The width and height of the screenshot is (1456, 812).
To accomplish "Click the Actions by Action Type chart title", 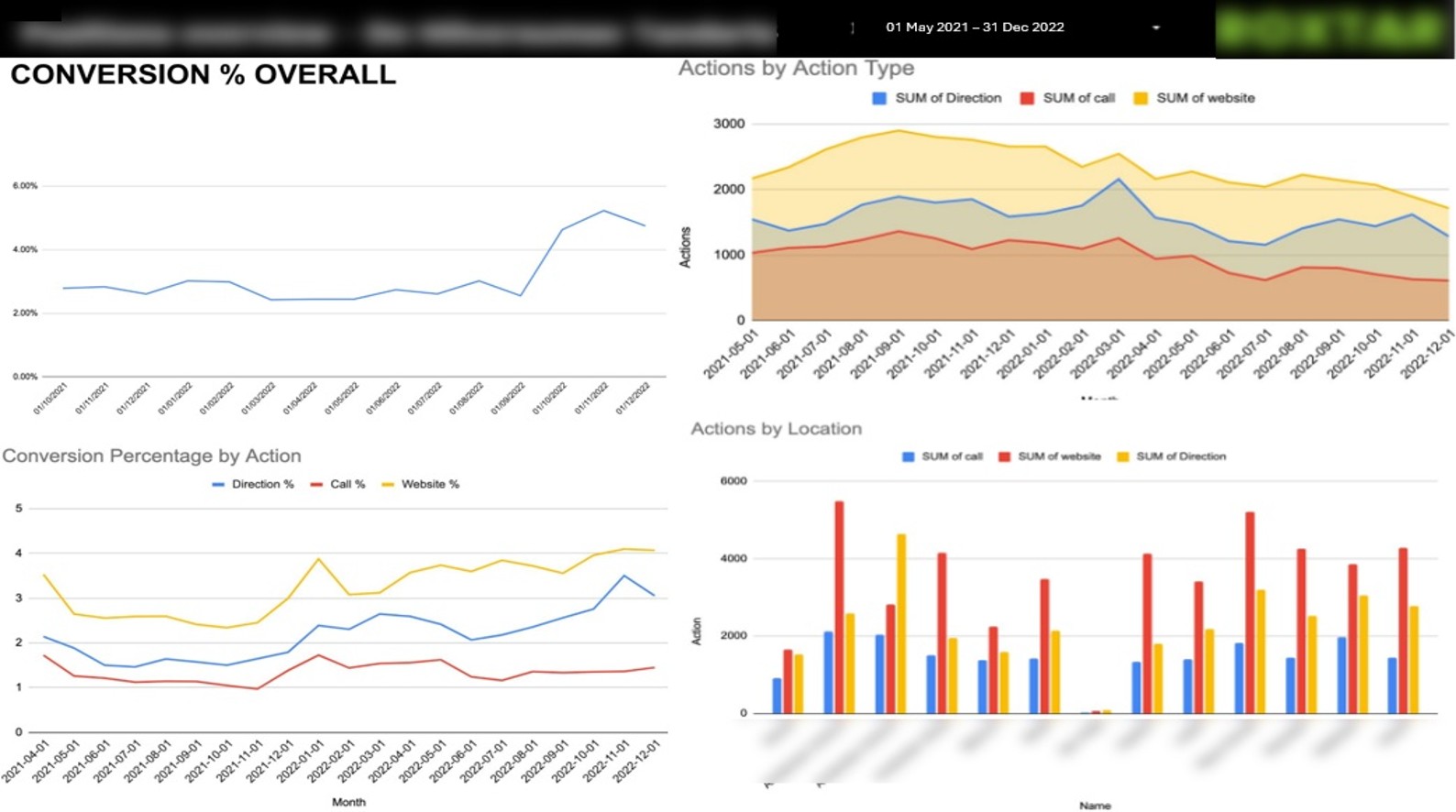I will click(x=796, y=68).
